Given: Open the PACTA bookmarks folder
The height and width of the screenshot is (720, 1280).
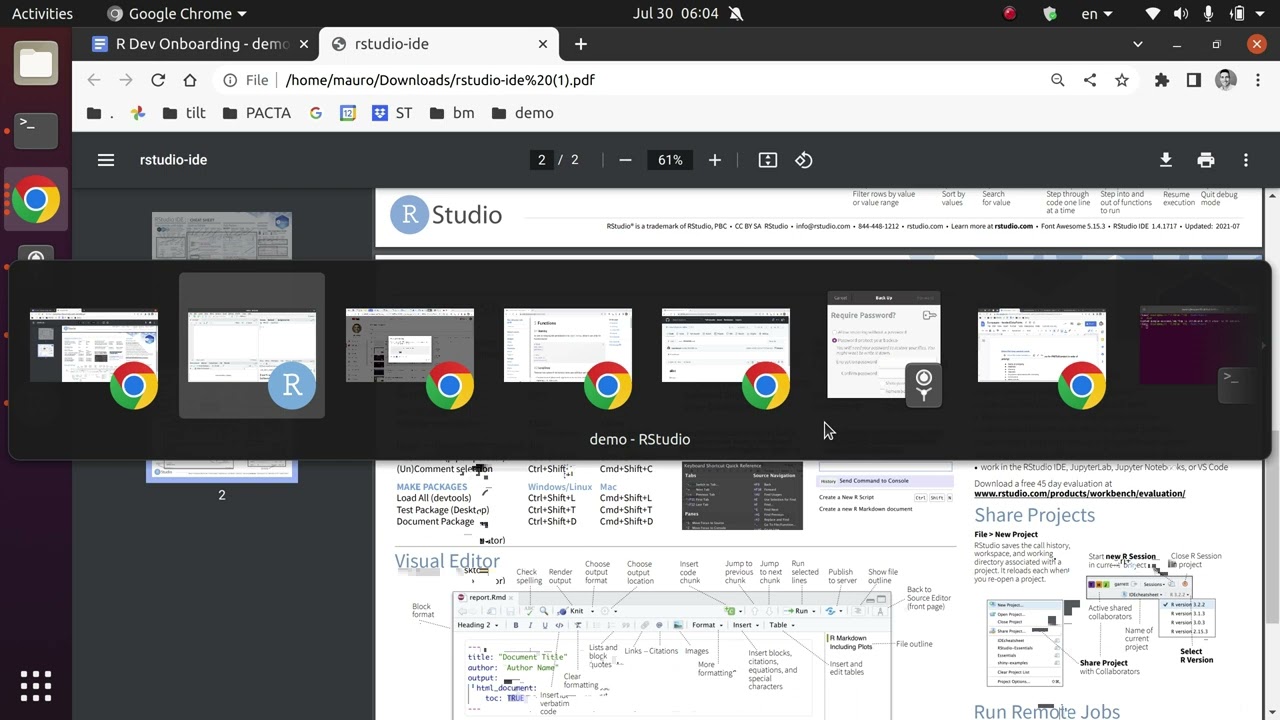Looking at the screenshot, I should [257, 113].
